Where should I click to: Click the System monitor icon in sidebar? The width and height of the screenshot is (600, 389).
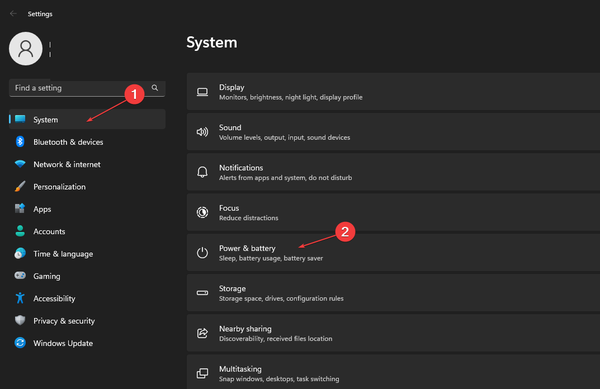pyautogui.click(x=20, y=119)
